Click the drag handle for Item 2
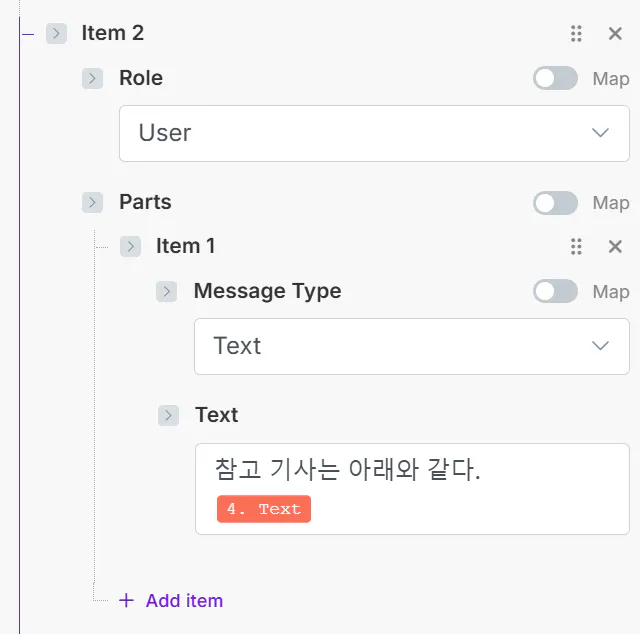This screenshot has width=640, height=634. (x=576, y=34)
